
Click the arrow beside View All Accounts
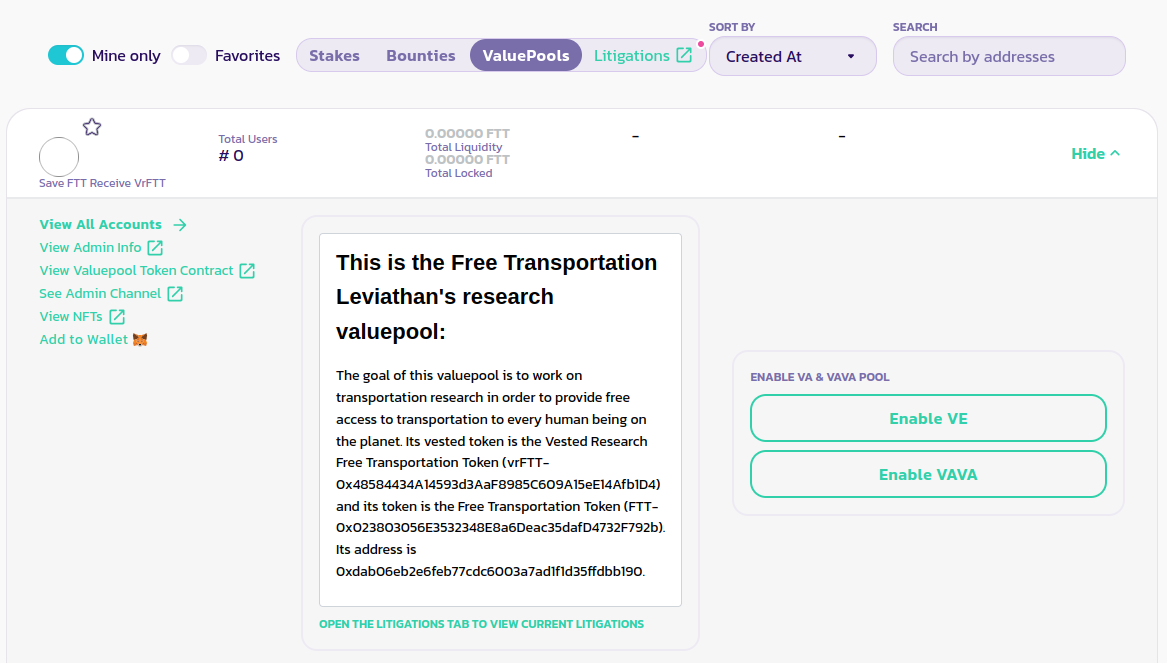[x=180, y=225]
